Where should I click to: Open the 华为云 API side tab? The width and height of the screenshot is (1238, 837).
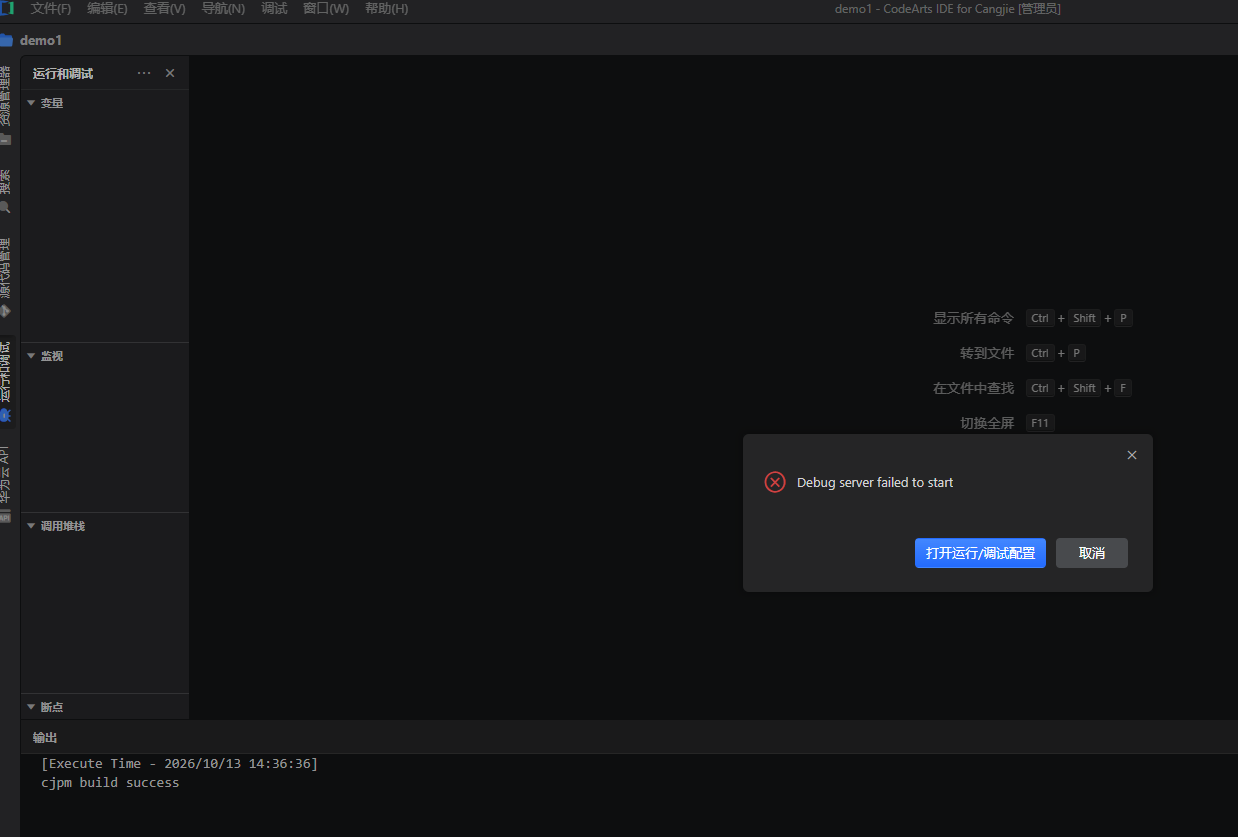click(6, 483)
